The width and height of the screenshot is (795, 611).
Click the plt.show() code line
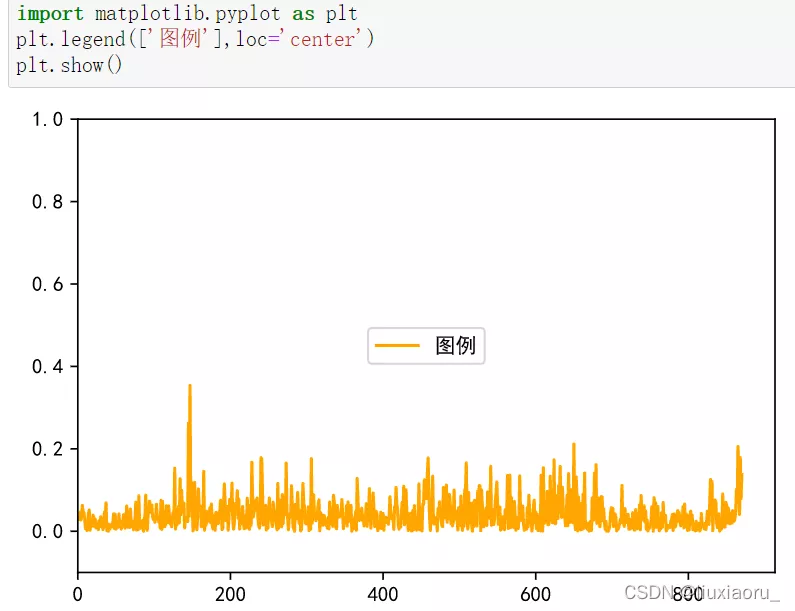tap(69, 65)
